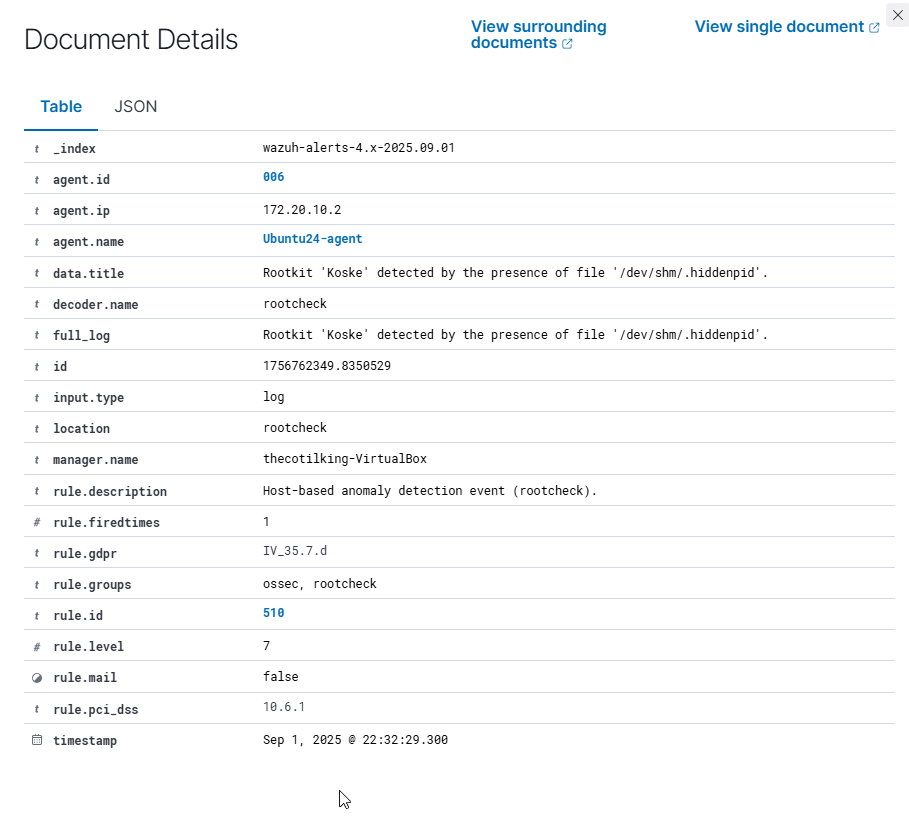909x818 pixels.
Task: Click the rule.firedtimes value 1
Action: [x=266, y=522]
